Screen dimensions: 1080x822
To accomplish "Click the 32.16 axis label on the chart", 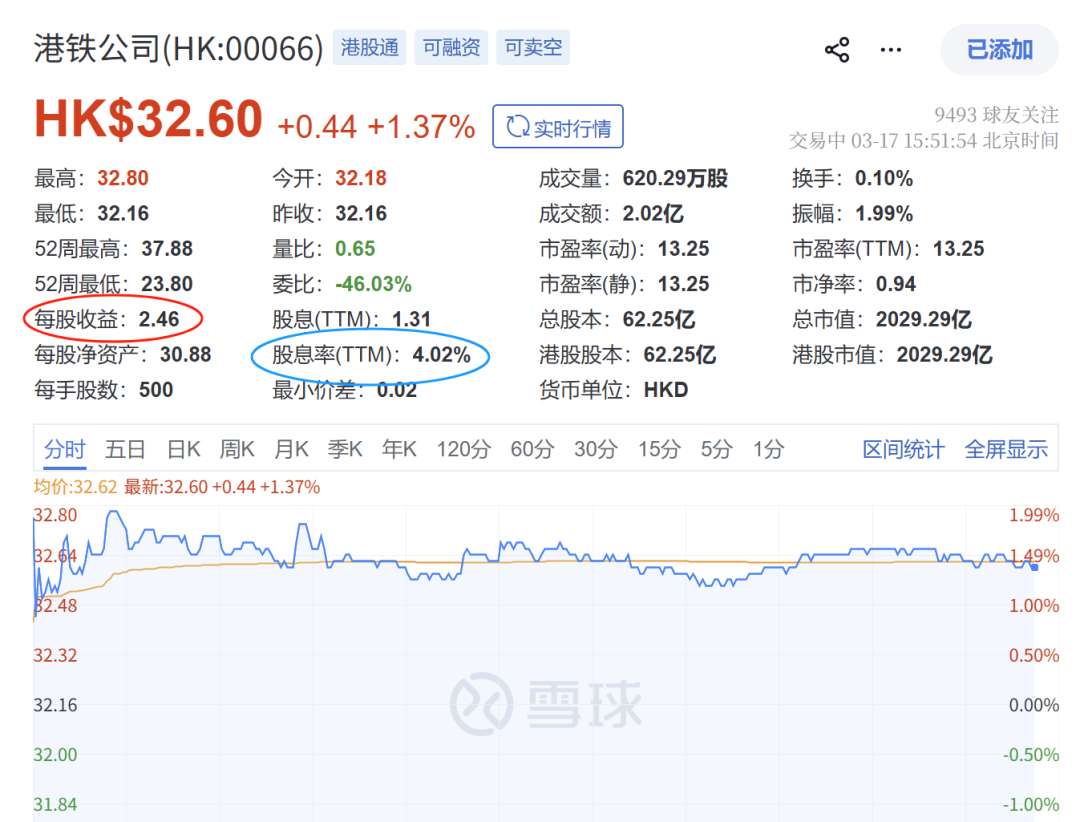I will 55,705.
